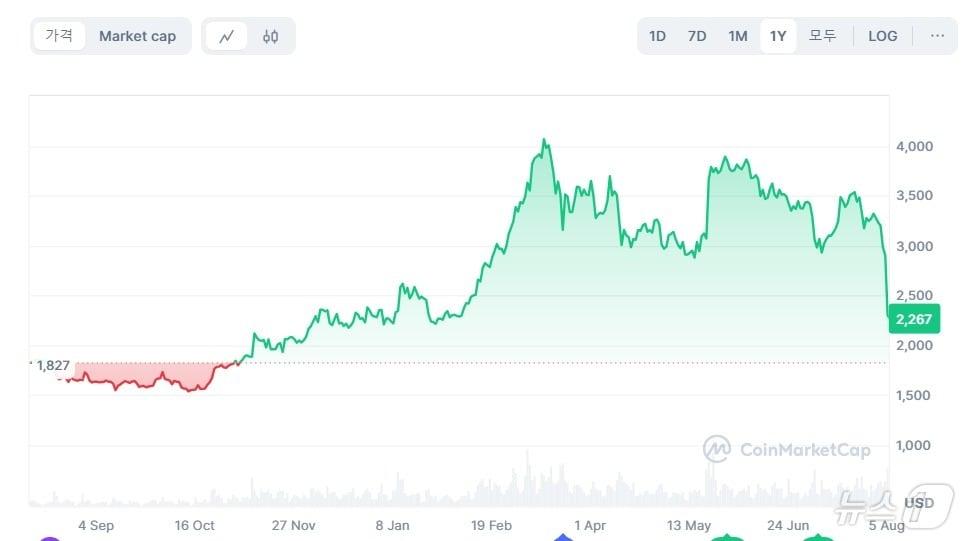Set the time range to 1D
This screenshot has width=964, height=541.
click(x=657, y=36)
